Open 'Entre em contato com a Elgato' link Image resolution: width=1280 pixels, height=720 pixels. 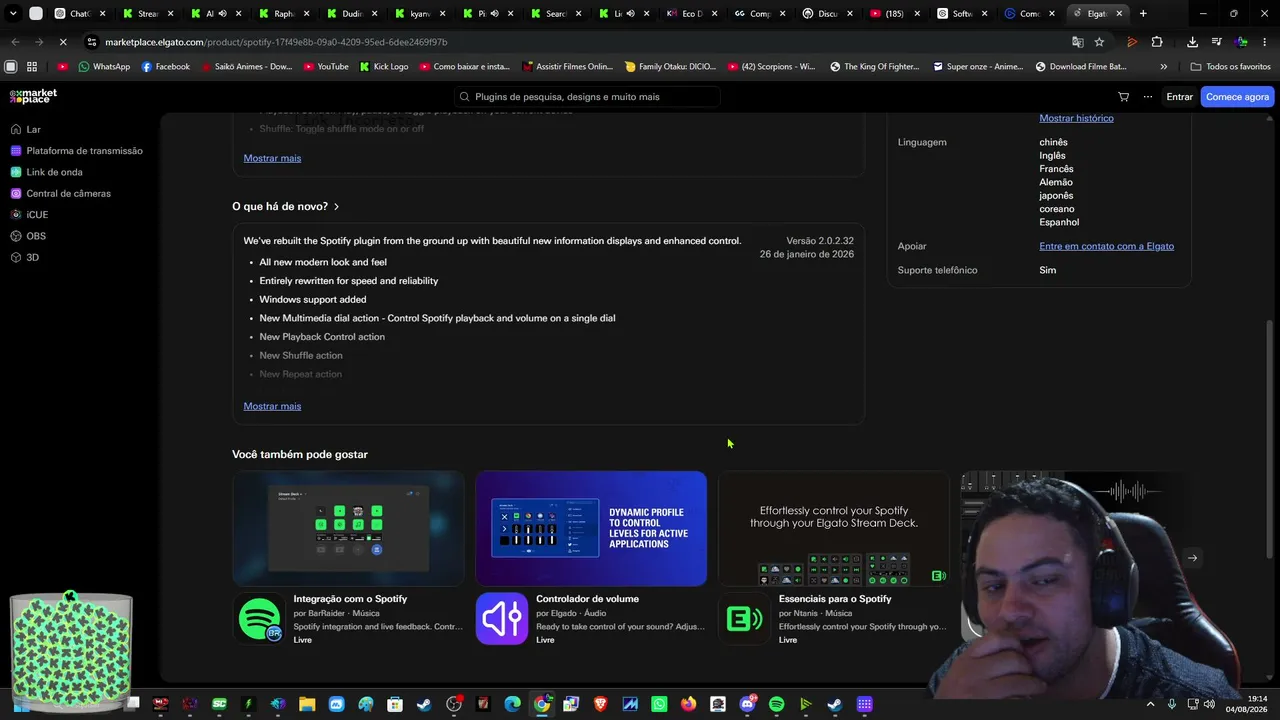1106,246
